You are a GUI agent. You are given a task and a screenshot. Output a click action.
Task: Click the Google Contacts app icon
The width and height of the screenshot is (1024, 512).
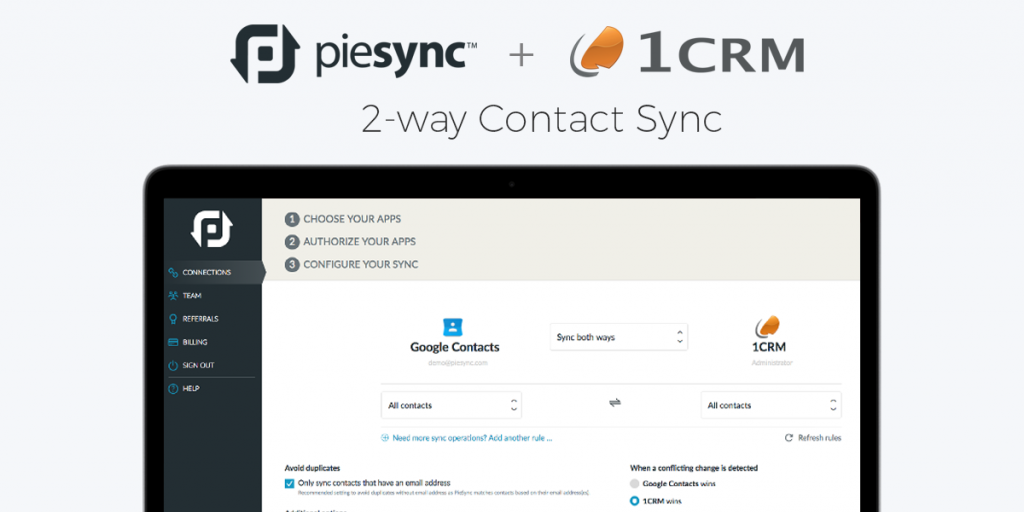pyautogui.click(x=453, y=327)
